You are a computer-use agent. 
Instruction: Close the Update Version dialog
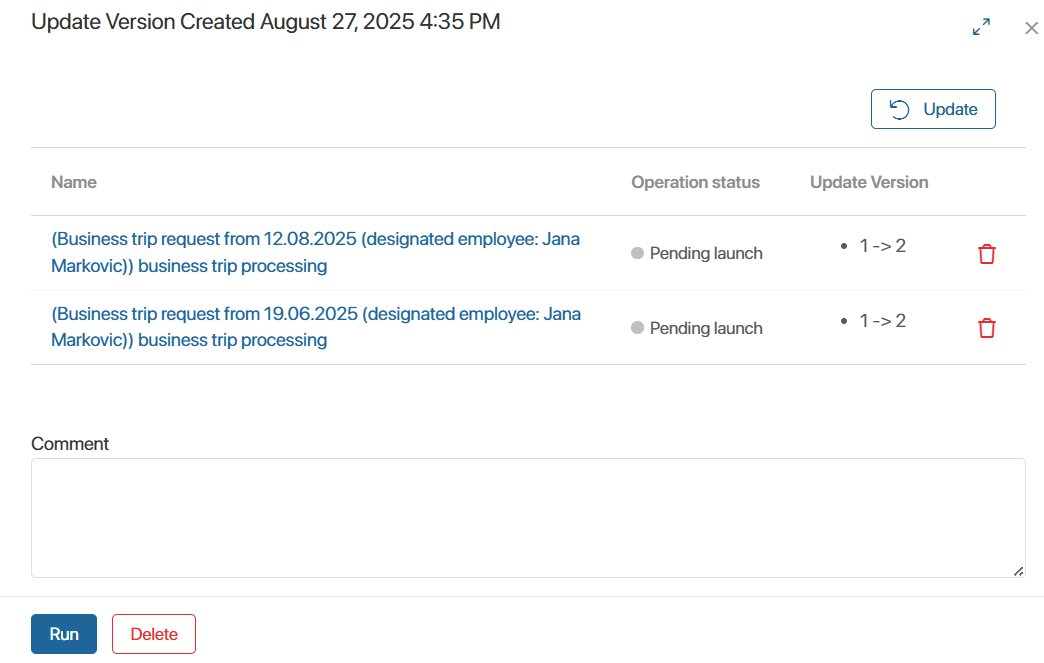1031,28
